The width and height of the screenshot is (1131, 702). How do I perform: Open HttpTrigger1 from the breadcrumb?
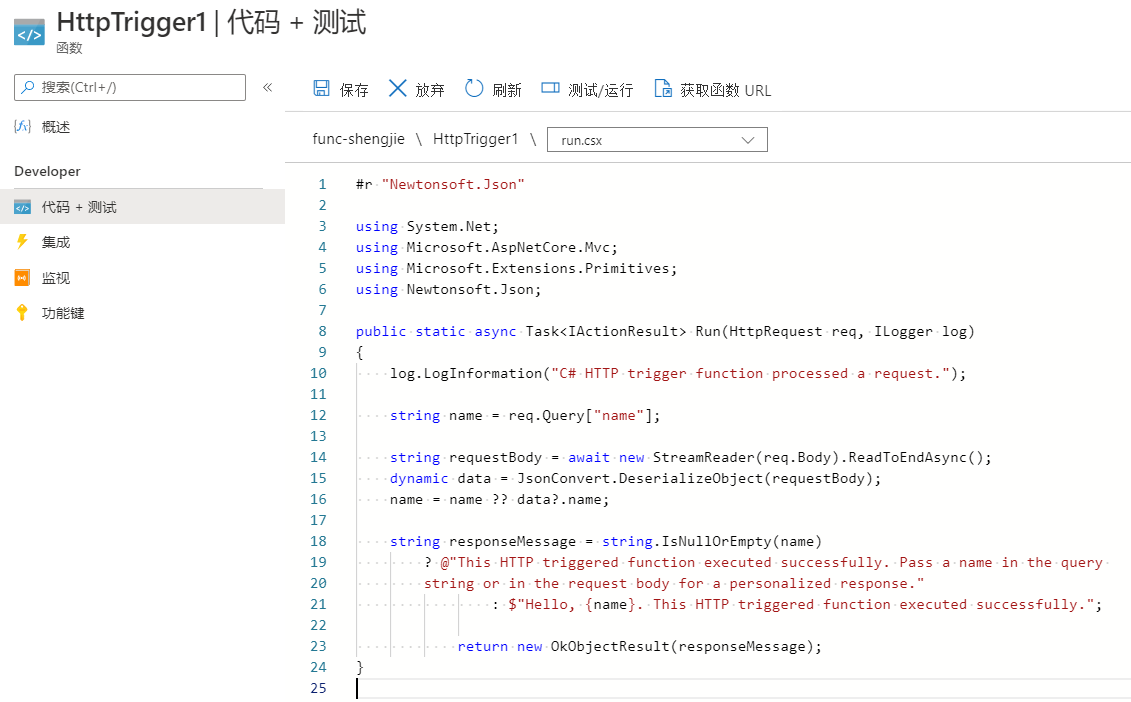pos(477,139)
